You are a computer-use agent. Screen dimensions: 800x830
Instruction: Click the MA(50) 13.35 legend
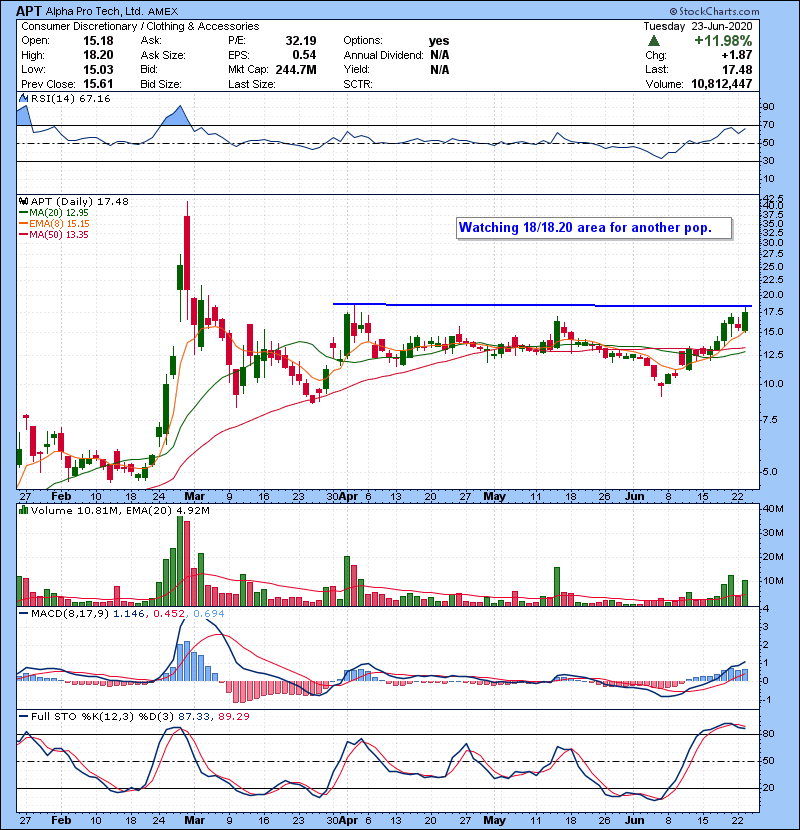point(53,235)
